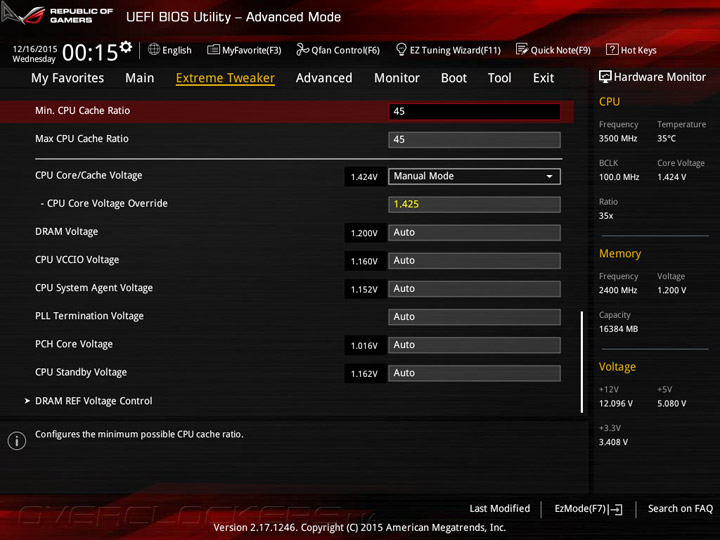This screenshot has height=540, width=720.
Task: Click the Hot Keys question mark icon
Action: [x=612, y=49]
